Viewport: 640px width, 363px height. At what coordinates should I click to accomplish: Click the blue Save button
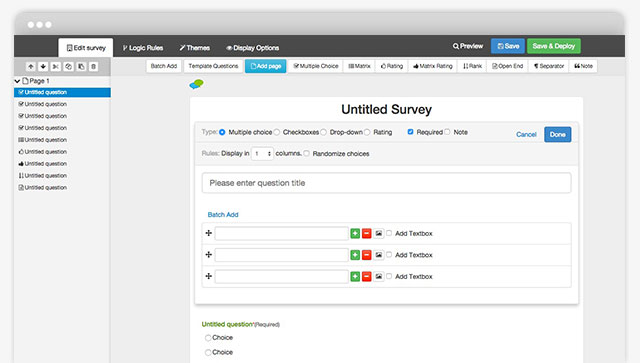click(x=508, y=46)
